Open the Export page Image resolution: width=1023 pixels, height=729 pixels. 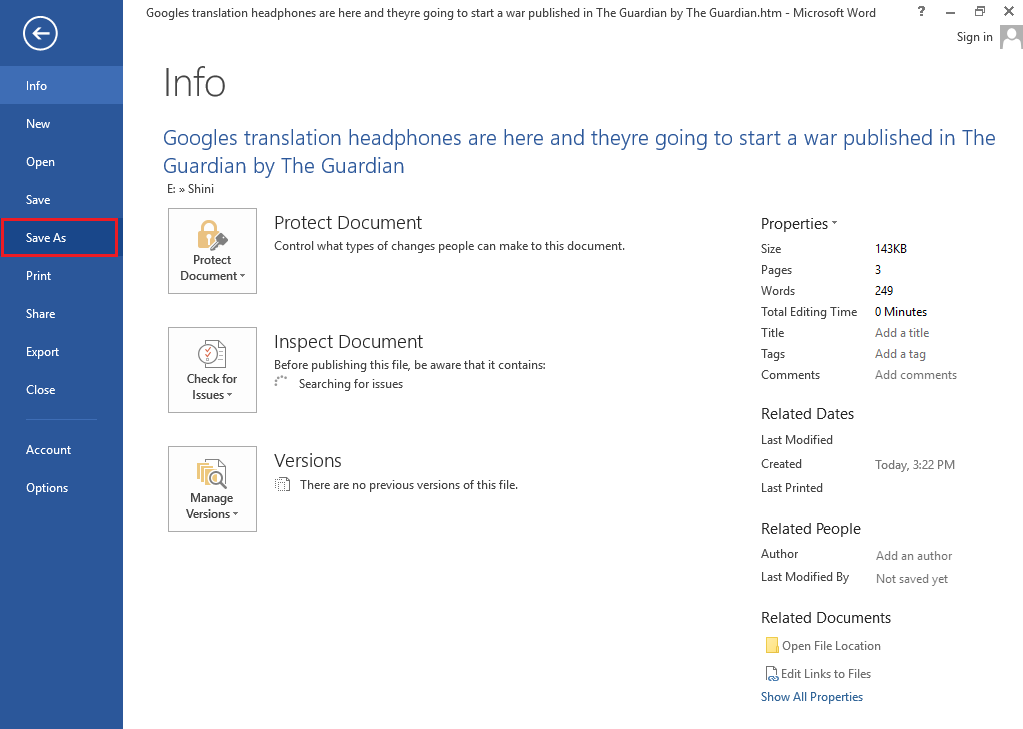[x=61, y=352]
